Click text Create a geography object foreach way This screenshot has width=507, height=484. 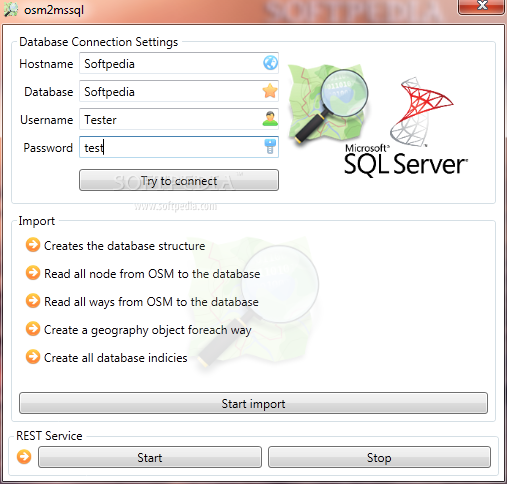[148, 330]
